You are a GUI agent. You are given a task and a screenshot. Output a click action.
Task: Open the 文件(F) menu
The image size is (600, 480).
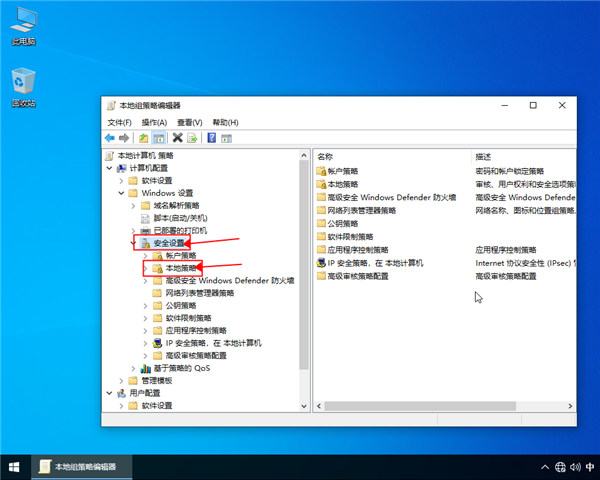119,122
